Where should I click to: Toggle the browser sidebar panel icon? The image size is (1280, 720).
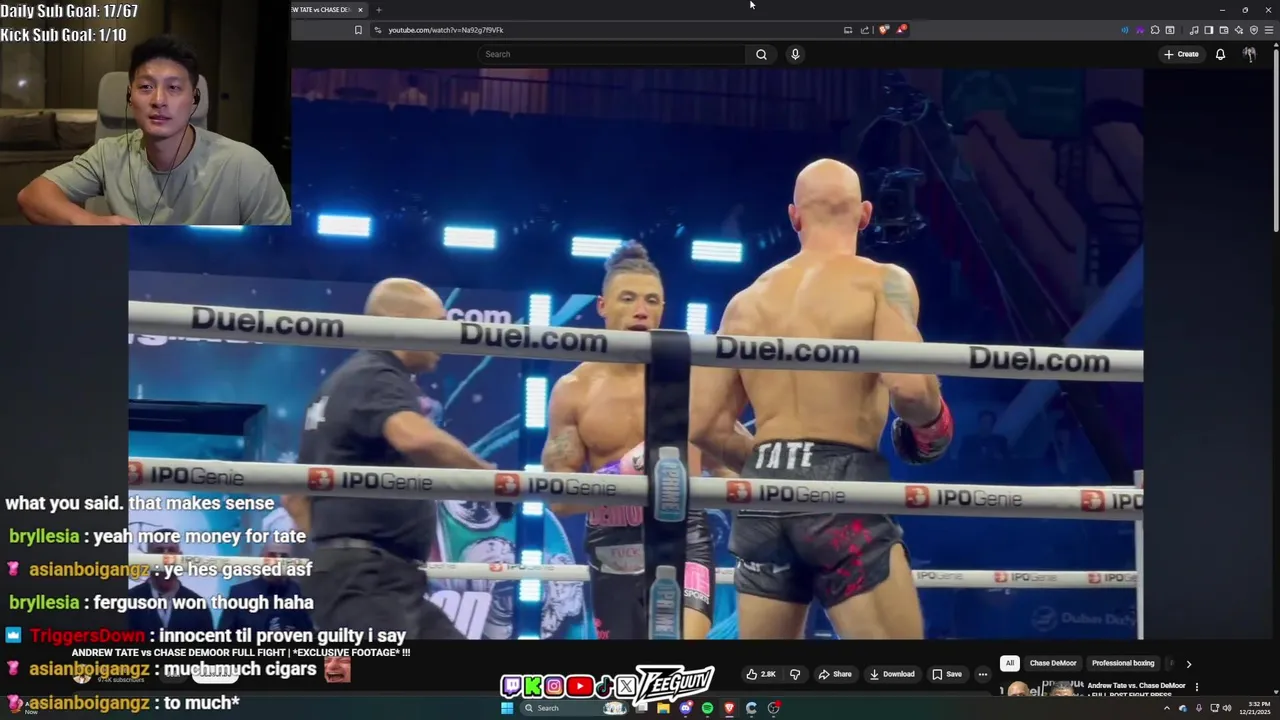pyautogui.click(x=1209, y=30)
